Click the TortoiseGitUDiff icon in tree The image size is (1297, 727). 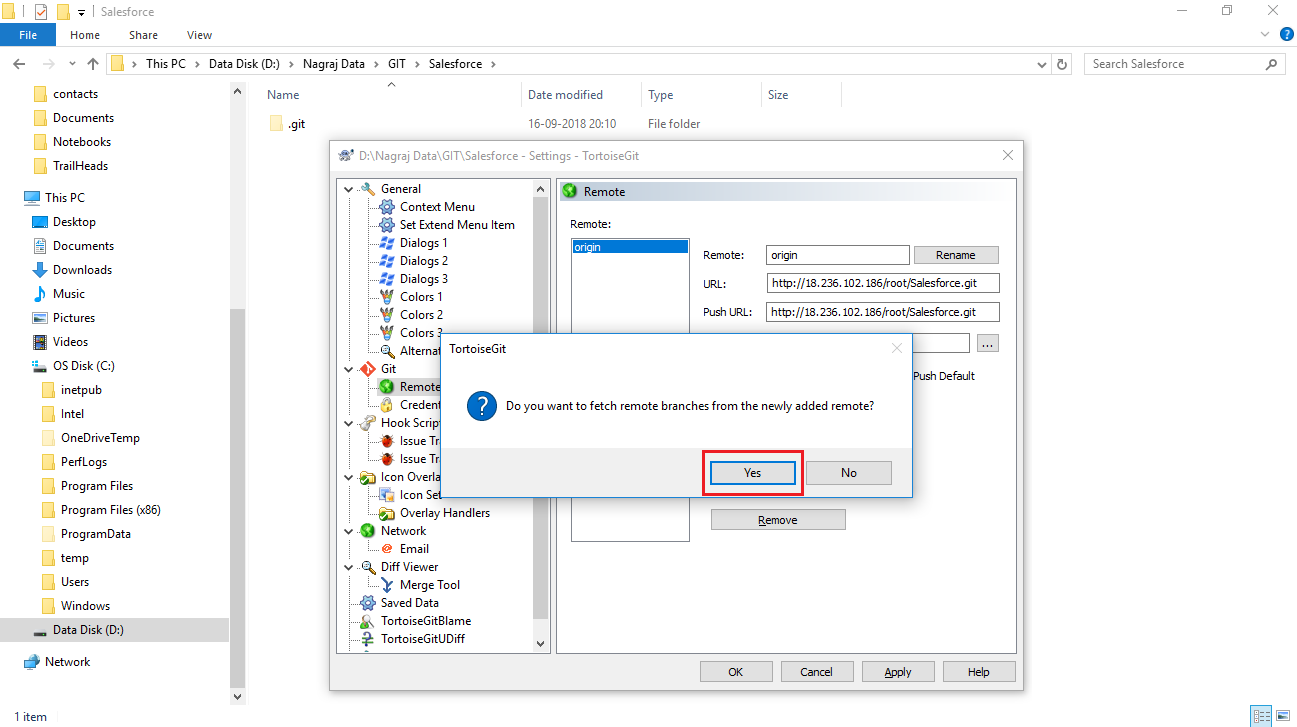367,639
